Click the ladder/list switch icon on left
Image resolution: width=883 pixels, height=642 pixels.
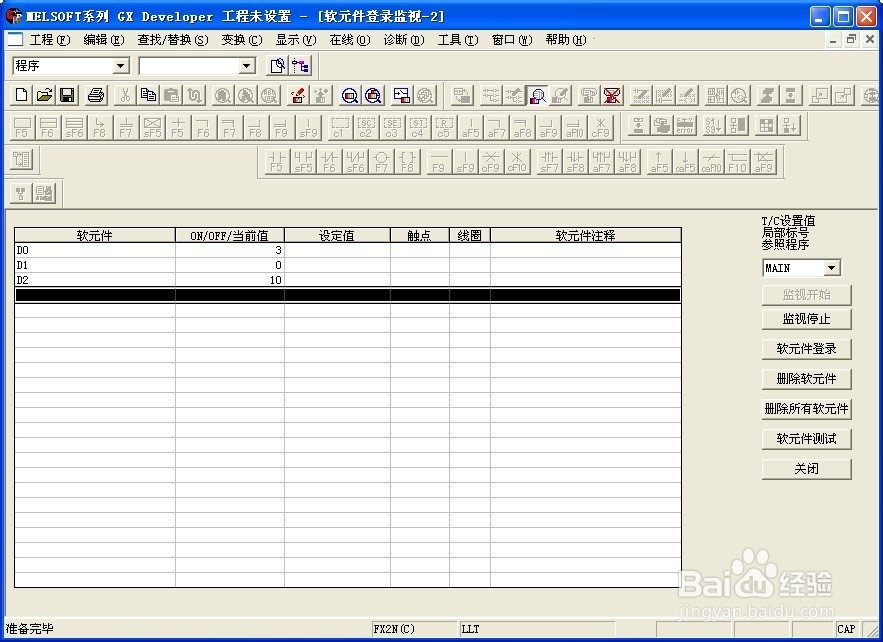tap(21, 159)
